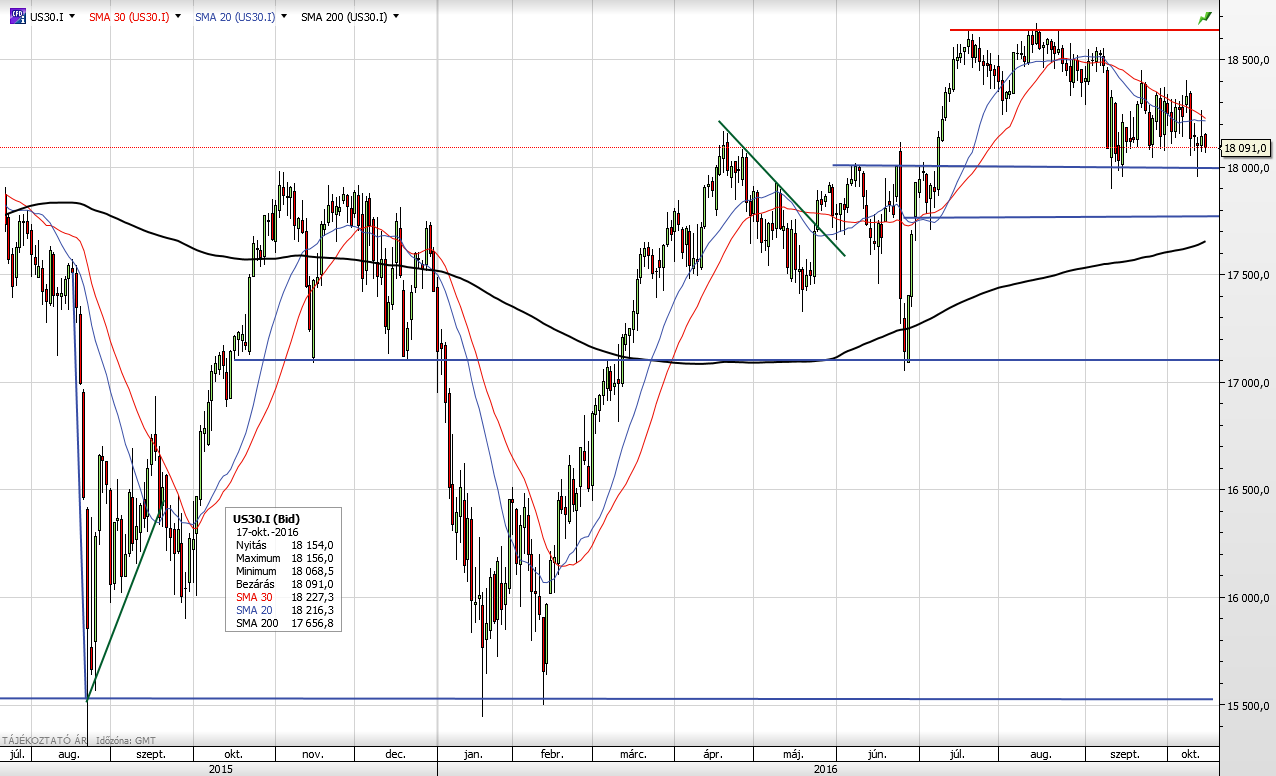Click the febr. label on time axis
This screenshot has width=1276, height=776.
[x=552, y=755]
